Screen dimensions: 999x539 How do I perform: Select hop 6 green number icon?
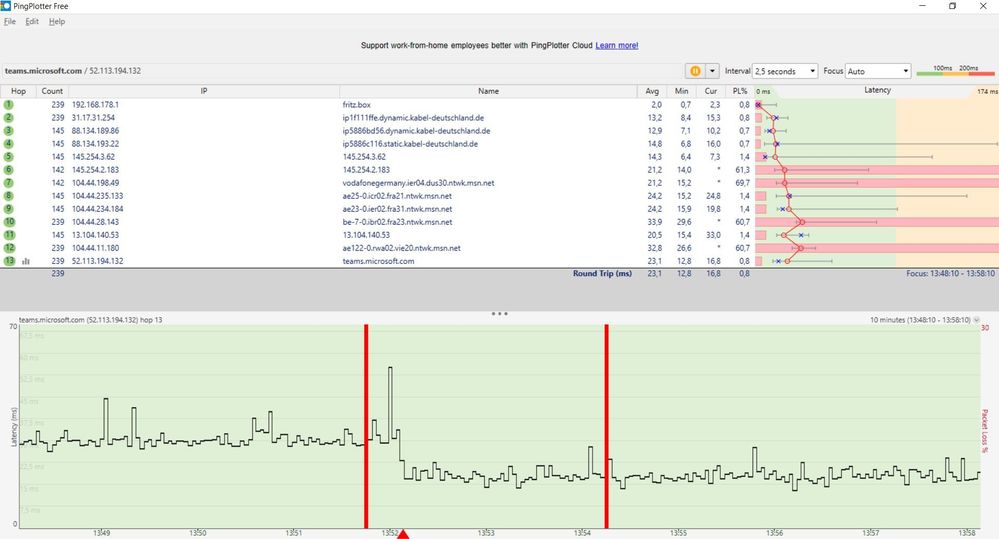click(8, 169)
